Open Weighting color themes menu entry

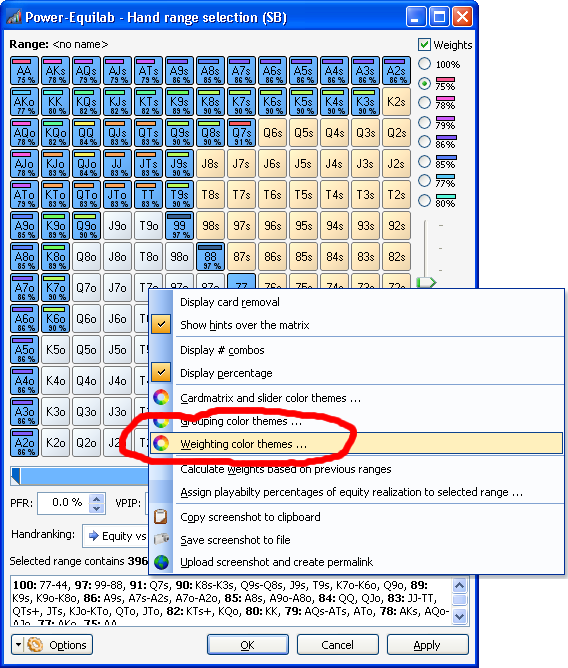tap(357, 444)
